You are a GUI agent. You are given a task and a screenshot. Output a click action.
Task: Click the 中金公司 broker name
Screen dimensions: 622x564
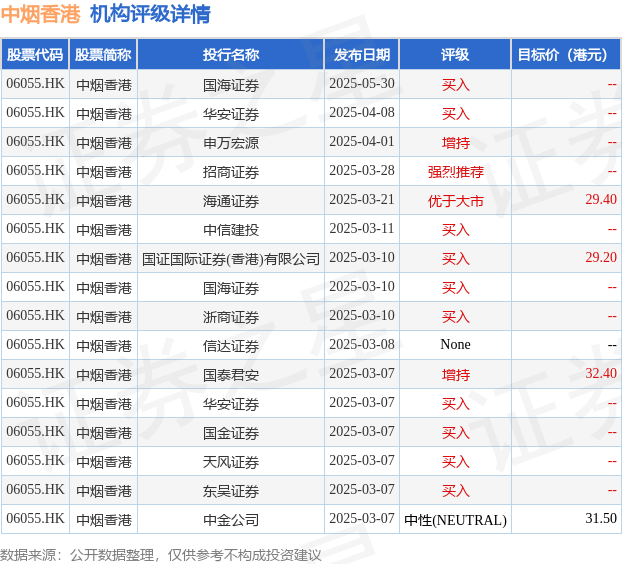pos(231,520)
